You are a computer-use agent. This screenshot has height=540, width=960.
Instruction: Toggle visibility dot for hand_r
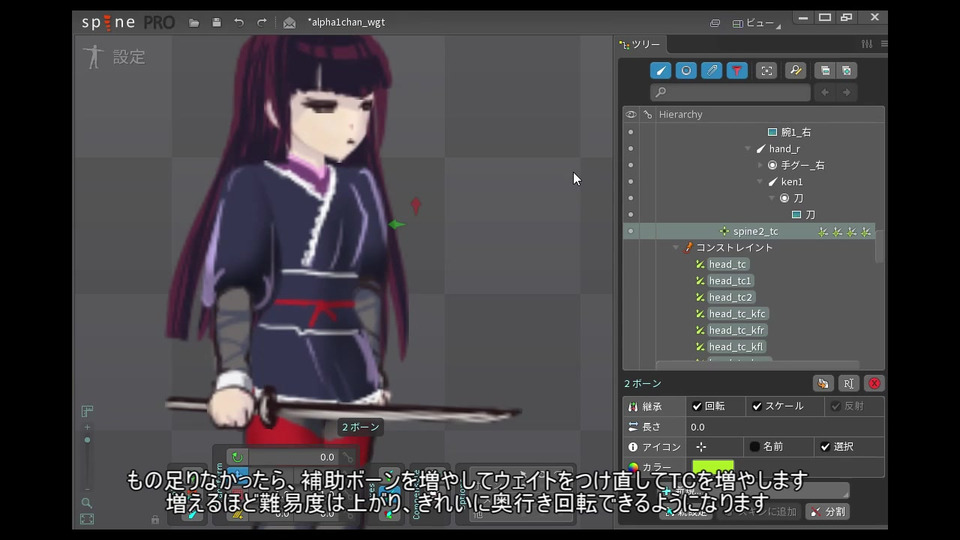[631, 149]
